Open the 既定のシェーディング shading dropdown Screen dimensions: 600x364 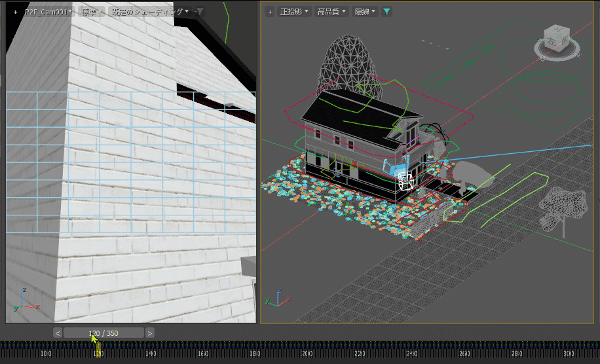[150, 12]
